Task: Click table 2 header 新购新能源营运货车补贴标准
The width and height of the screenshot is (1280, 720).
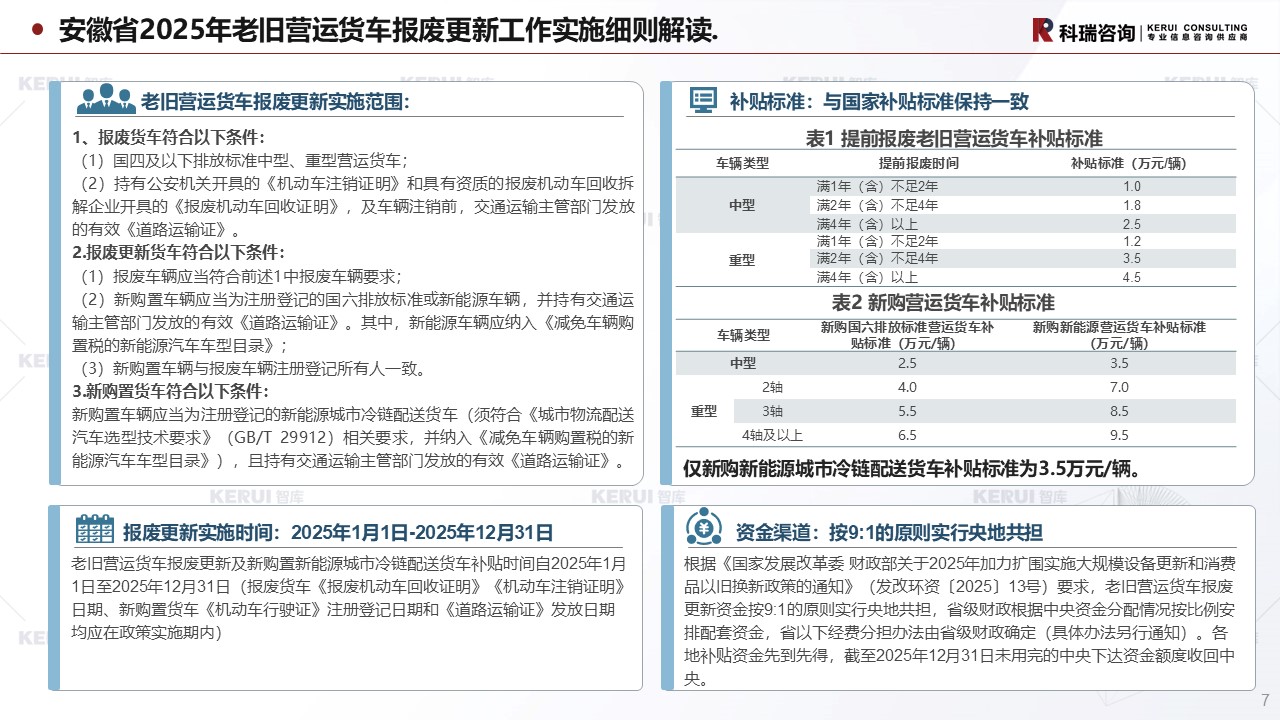Action: pyautogui.click(x=1119, y=335)
